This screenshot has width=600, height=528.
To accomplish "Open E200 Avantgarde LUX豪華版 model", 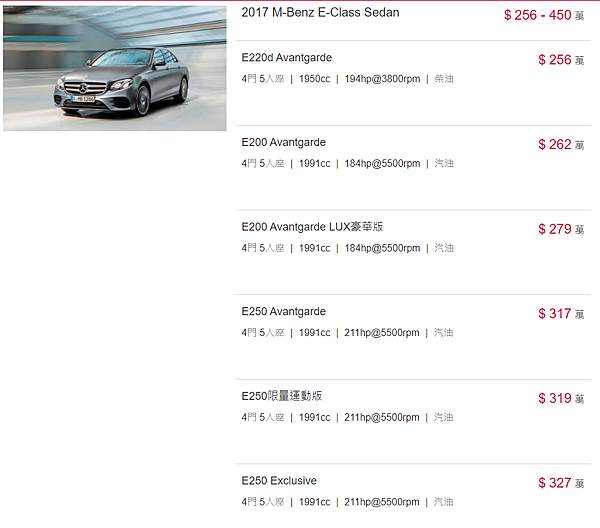I will click(312, 227).
